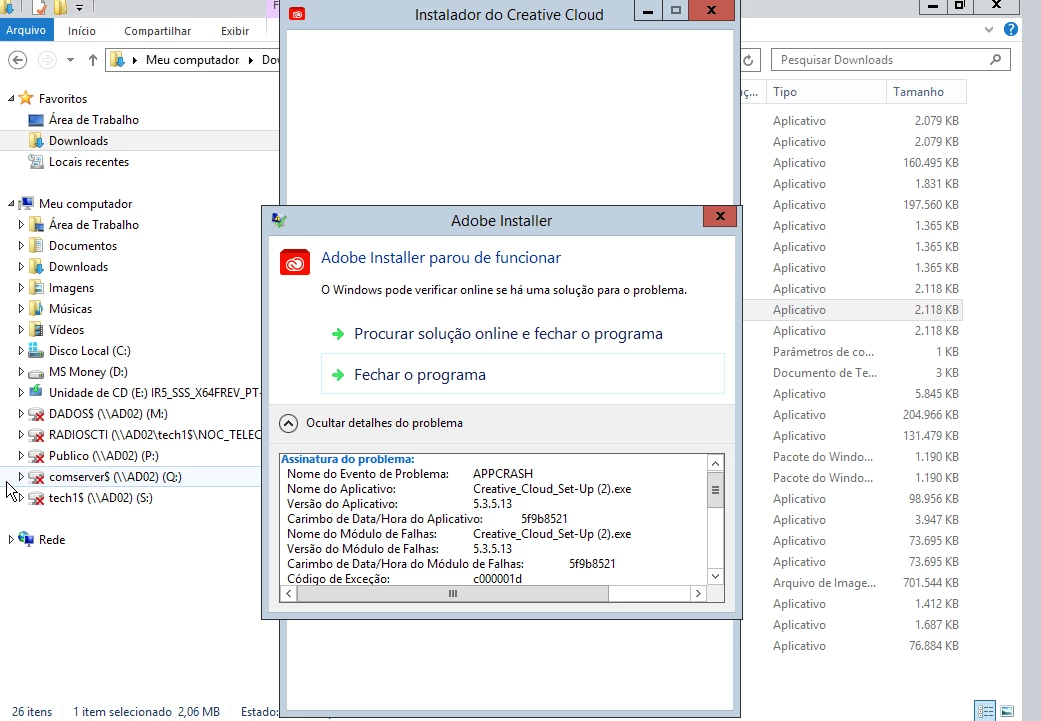The image size is (1041, 721).
Task: Open the Arquivo menu
Action: point(26,31)
